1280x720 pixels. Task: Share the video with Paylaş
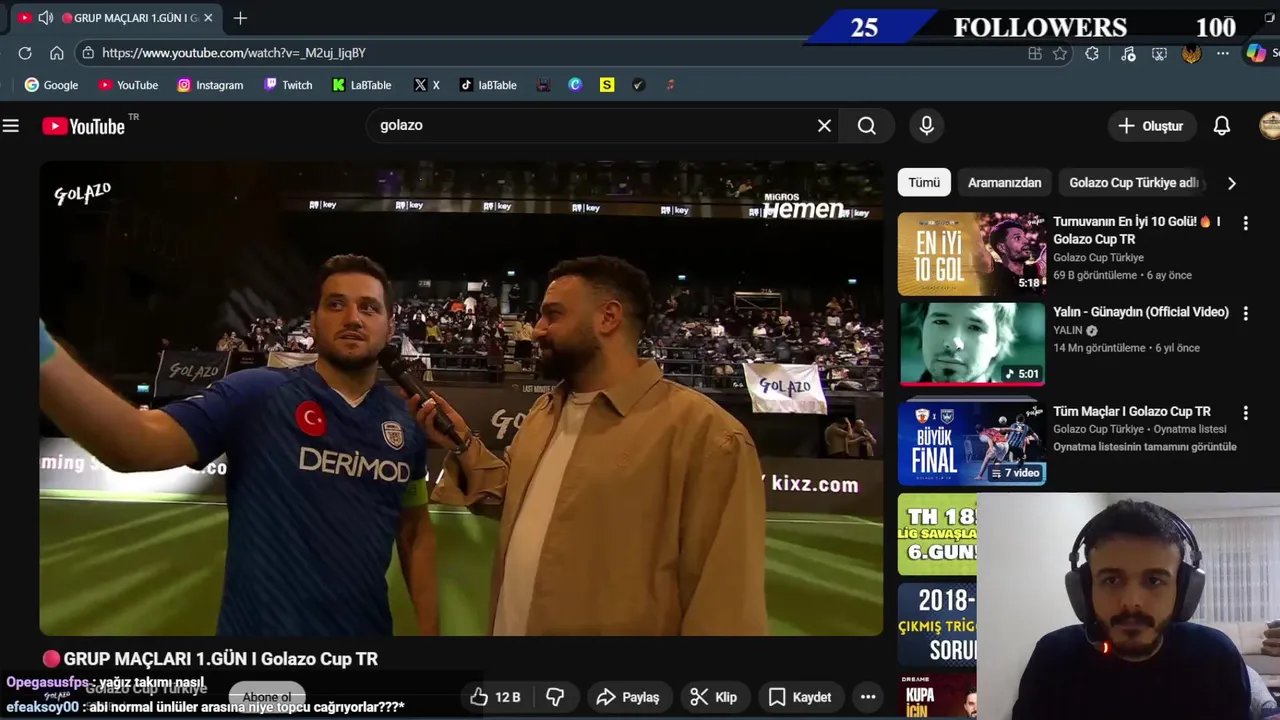click(x=628, y=697)
